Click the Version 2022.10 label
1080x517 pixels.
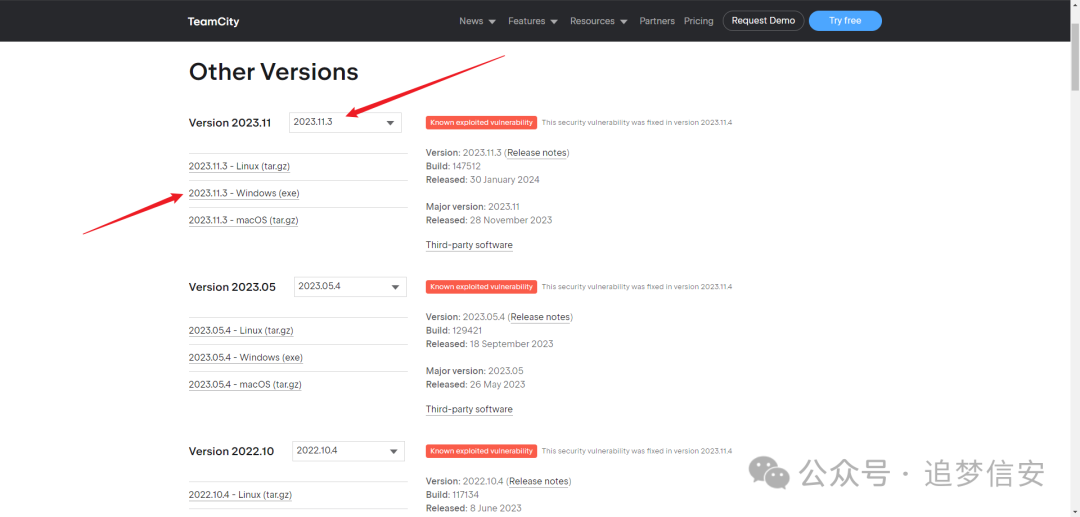coord(231,452)
